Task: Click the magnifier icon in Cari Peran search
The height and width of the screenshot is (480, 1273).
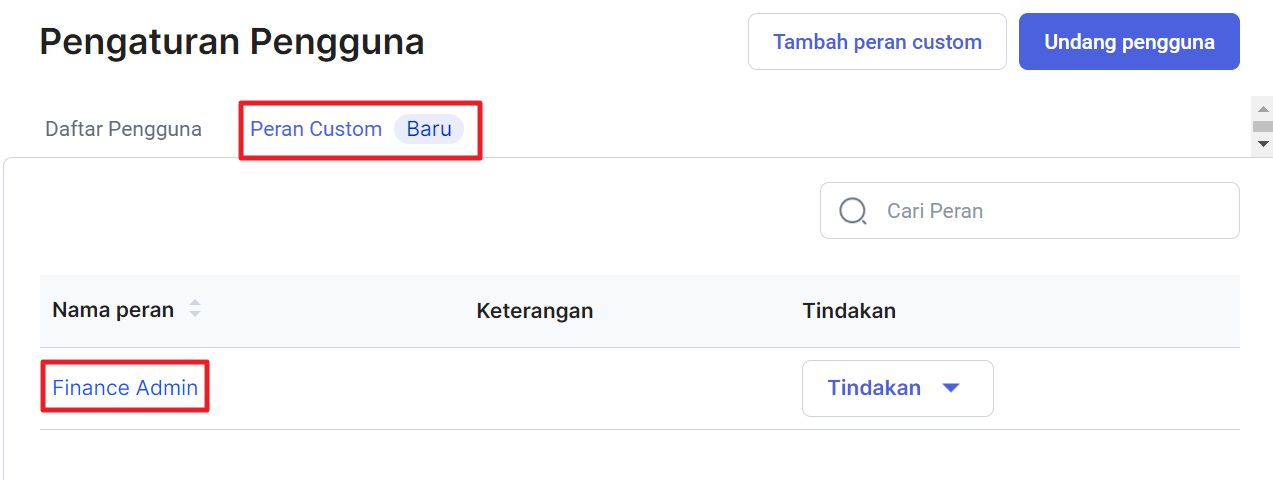Action: (x=853, y=211)
